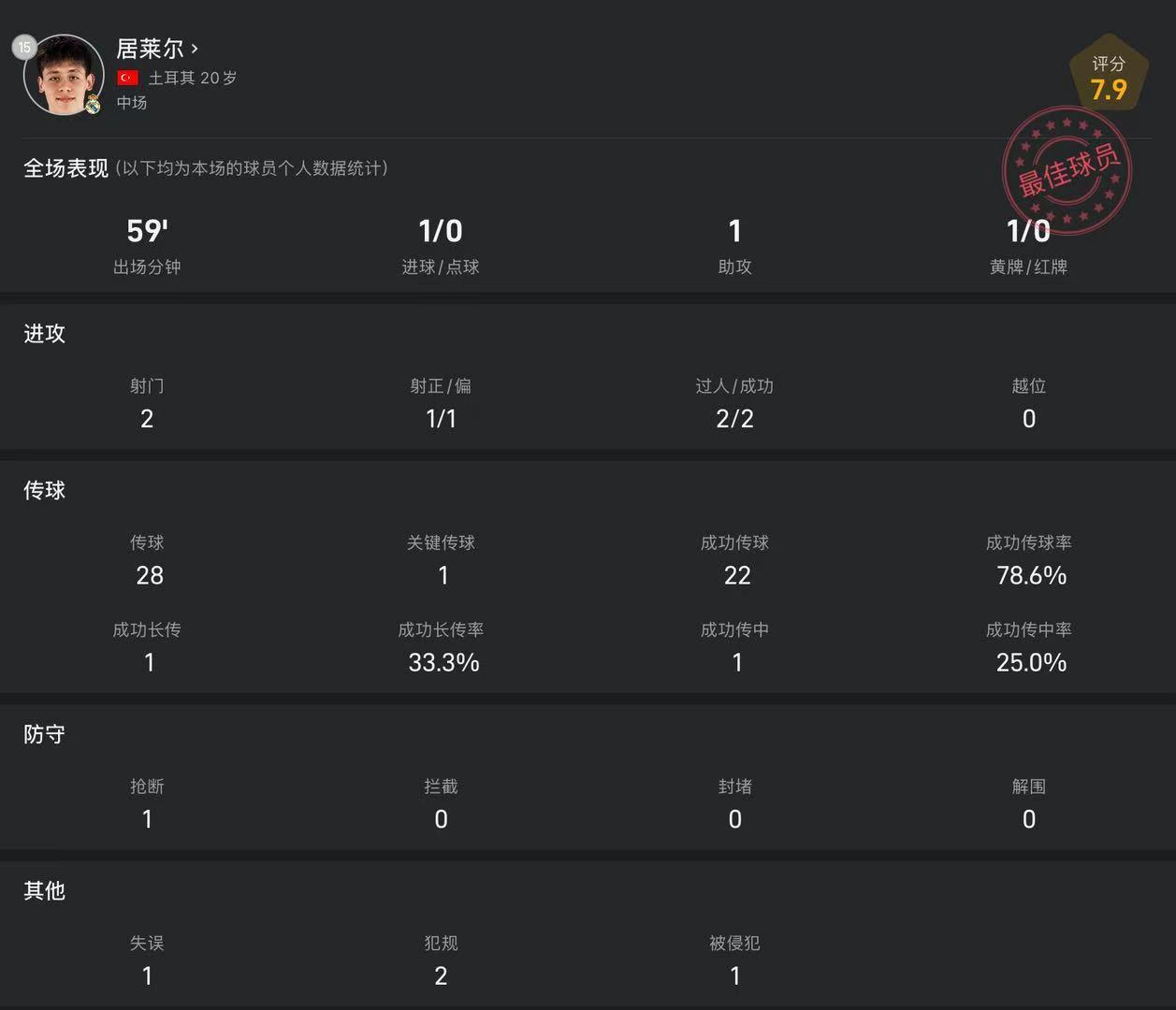Open player avatar photo of 居莱尔
The height and width of the screenshot is (1010, 1176).
64,75
